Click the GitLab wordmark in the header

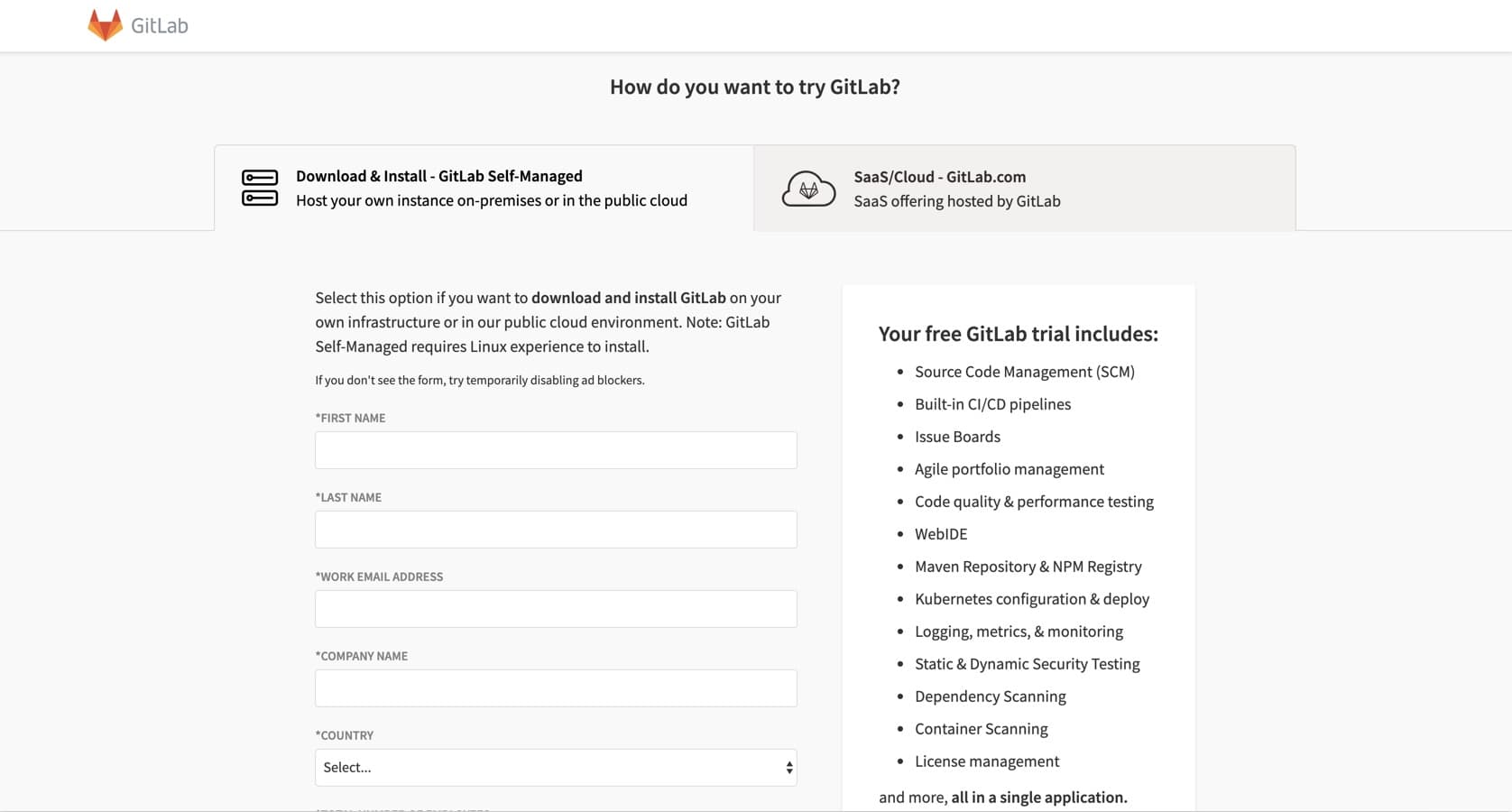pyautogui.click(x=160, y=25)
